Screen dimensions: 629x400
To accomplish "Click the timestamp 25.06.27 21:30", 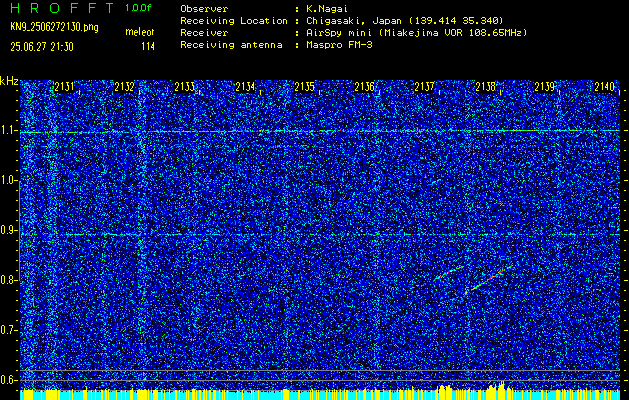I will (42, 47).
